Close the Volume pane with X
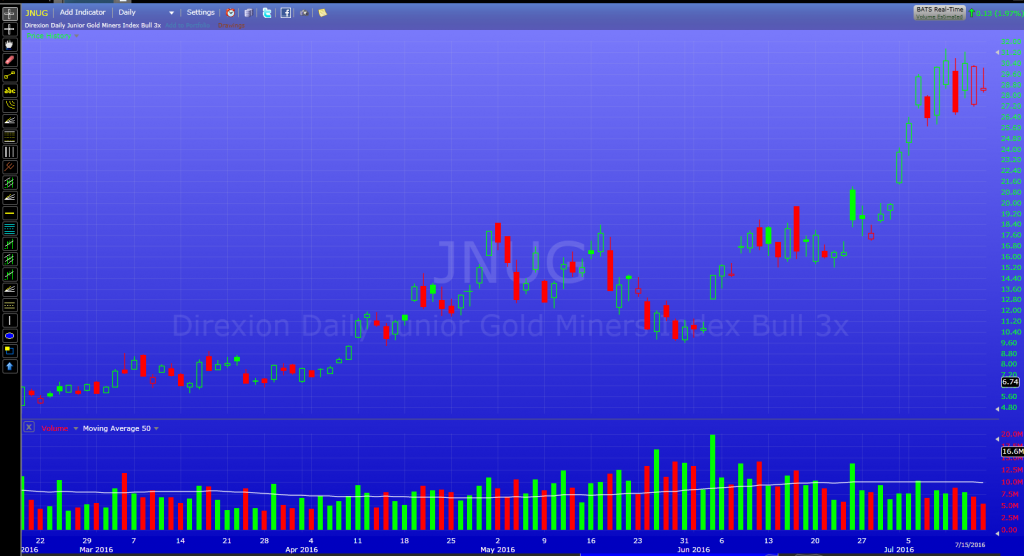 [29, 427]
